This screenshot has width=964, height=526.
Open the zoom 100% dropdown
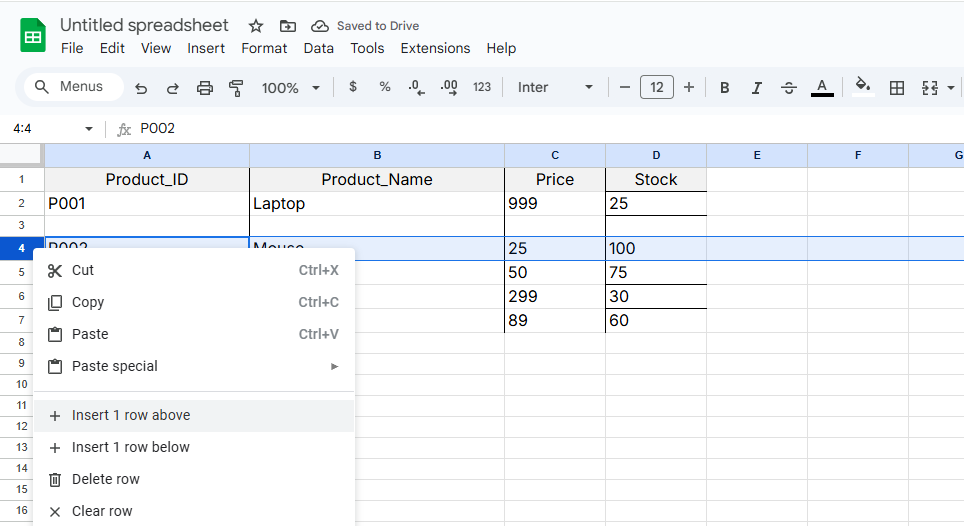290,88
